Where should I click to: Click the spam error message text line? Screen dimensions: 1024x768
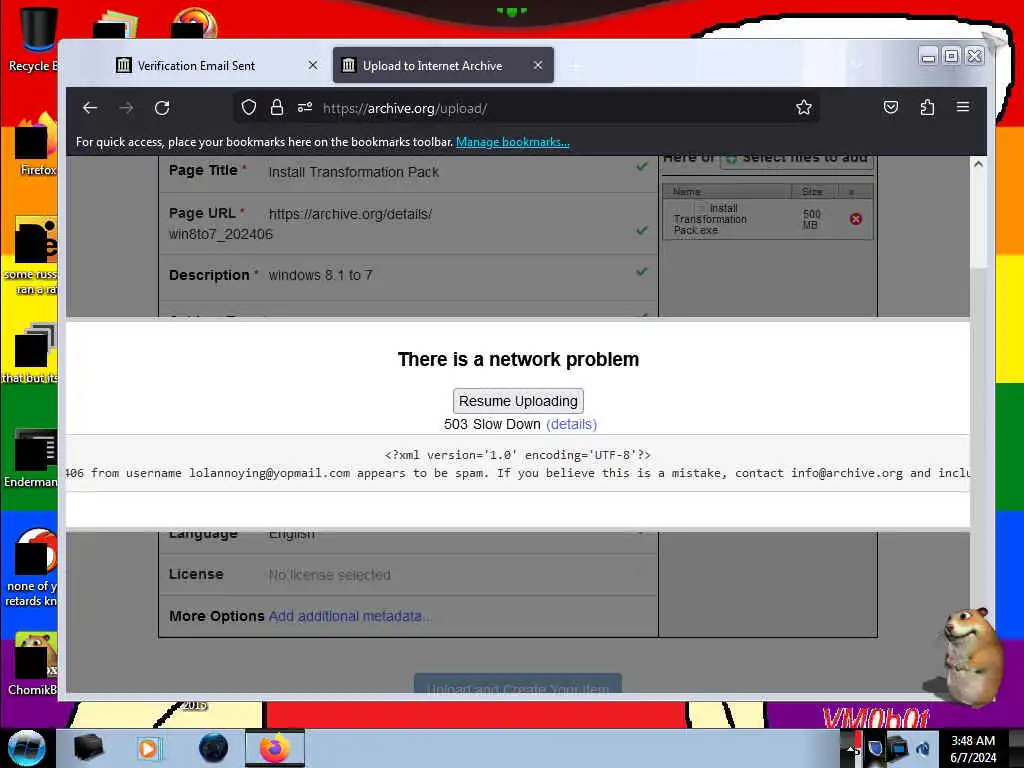[518, 473]
